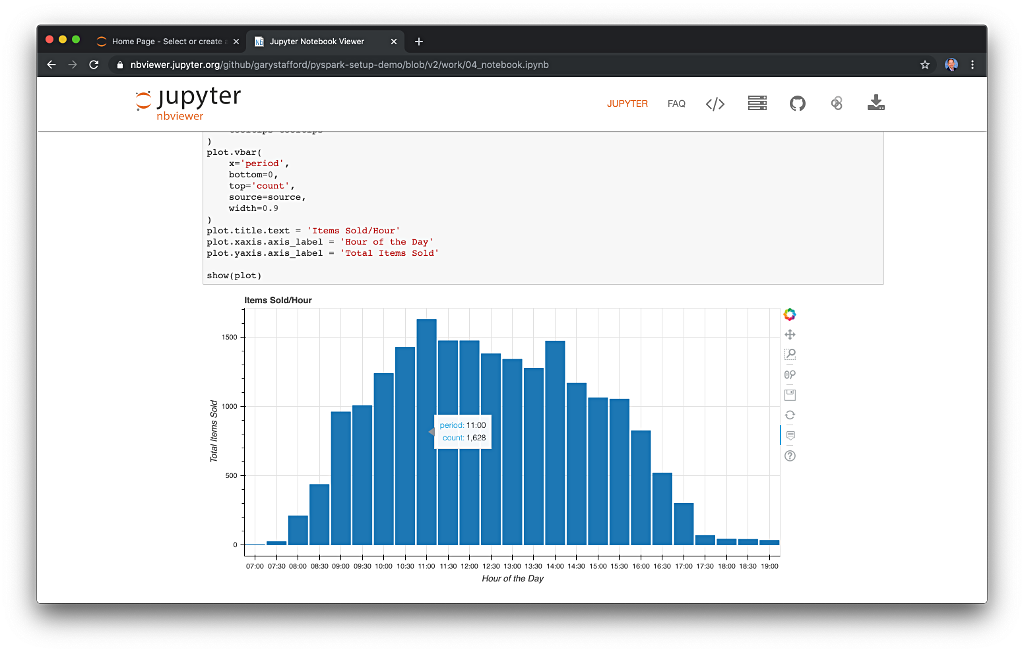The height and width of the screenshot is (652, 1024).
Task: Click the 'show(plot)' code line
Action: coord(234,276)
